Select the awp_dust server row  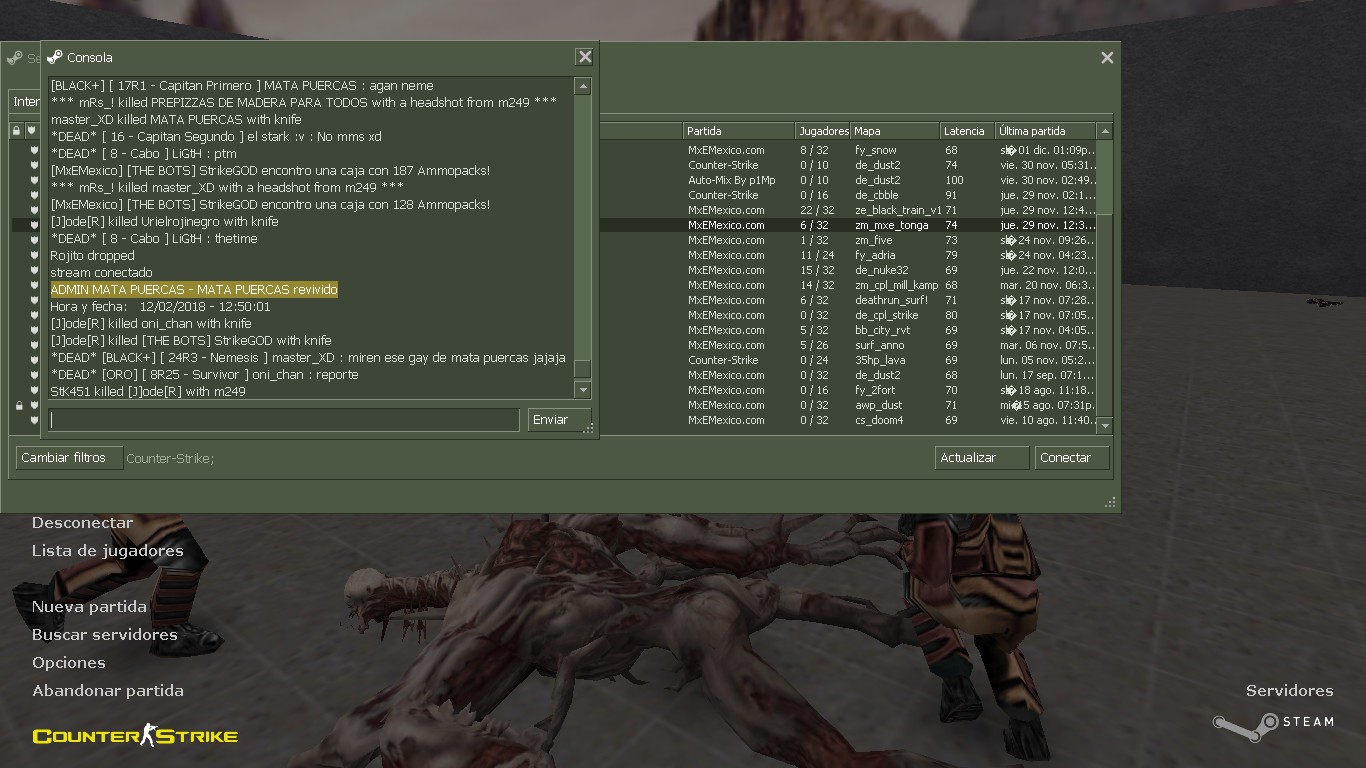point(847,405)
